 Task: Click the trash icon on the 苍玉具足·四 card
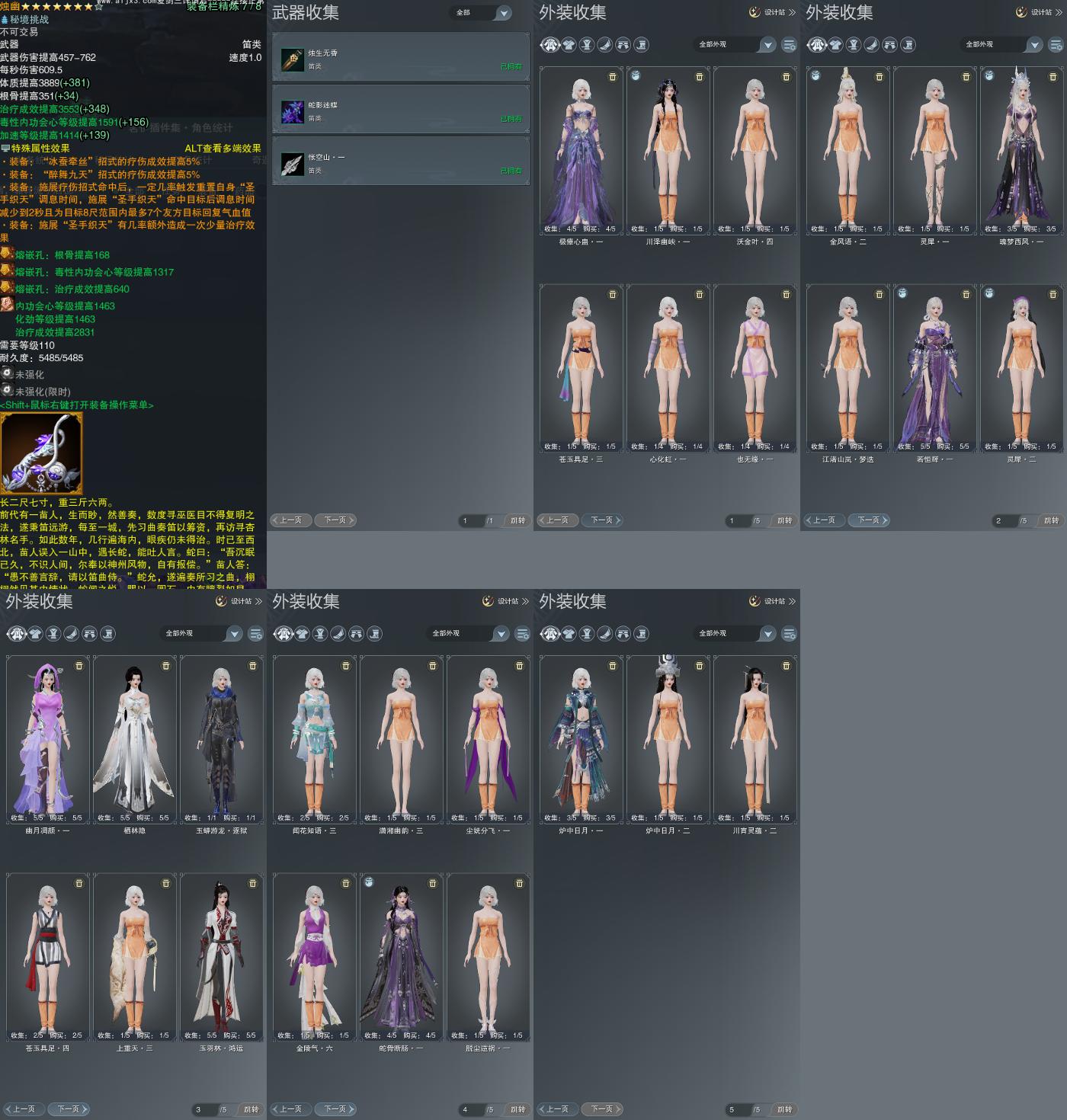pos(79,884)
